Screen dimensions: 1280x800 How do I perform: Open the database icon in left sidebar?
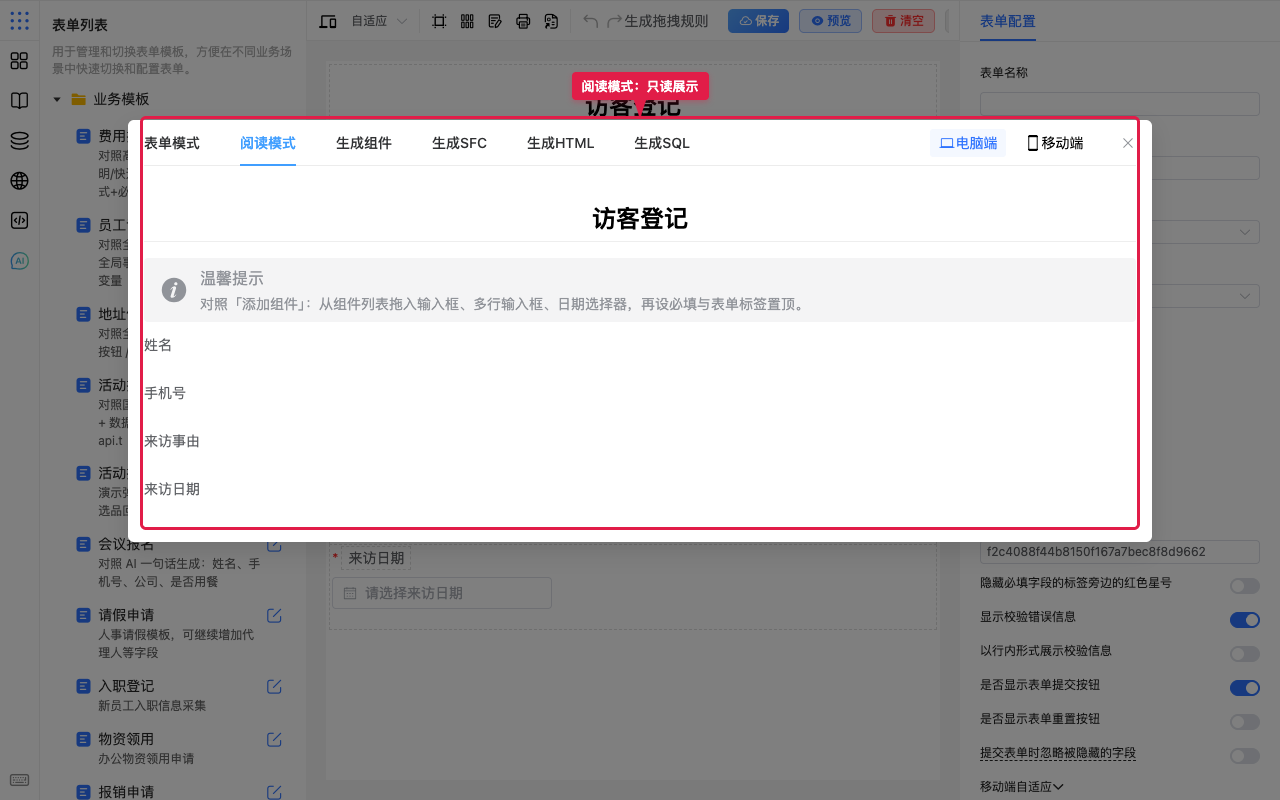pos(19,141)
